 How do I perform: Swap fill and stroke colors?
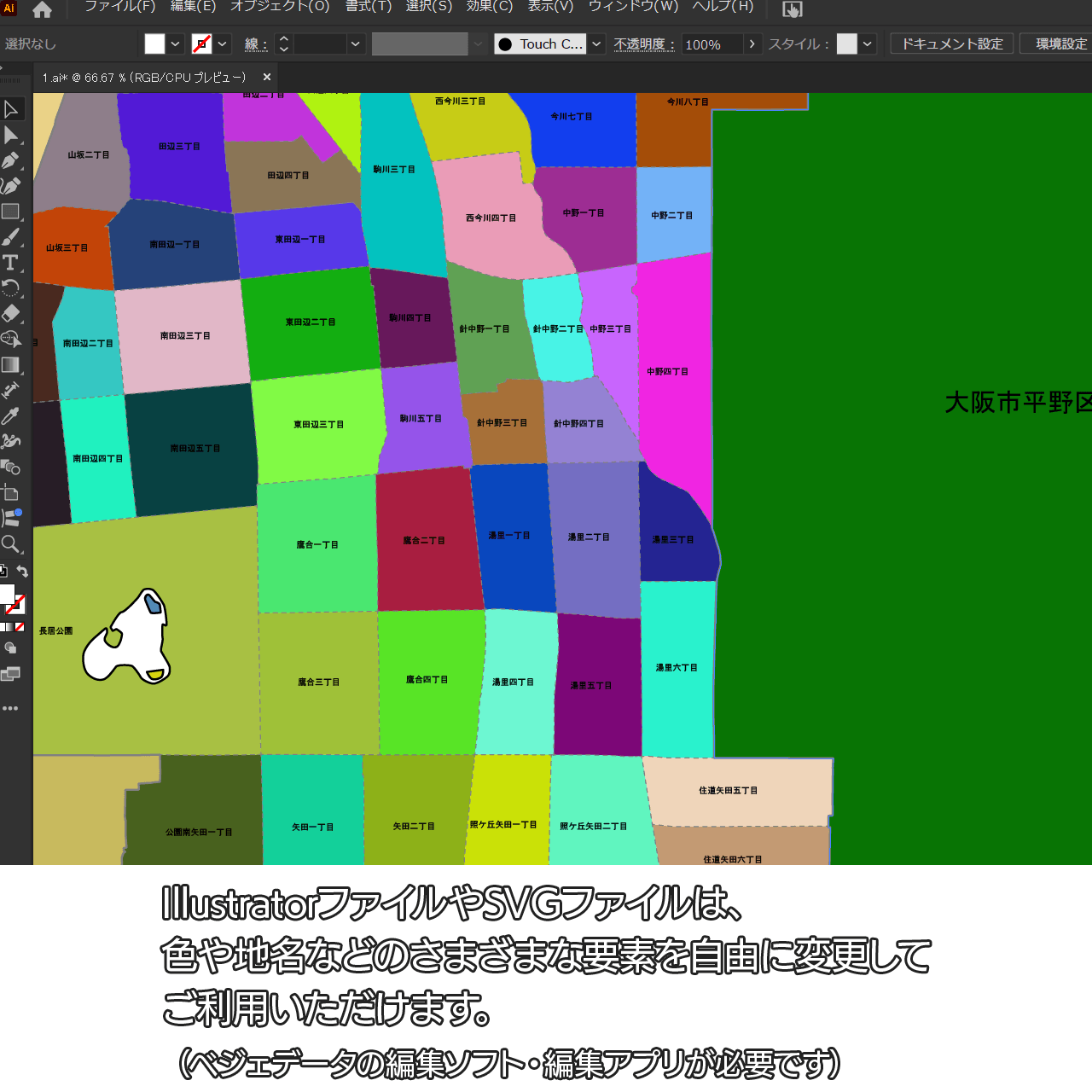click(22, 572)
